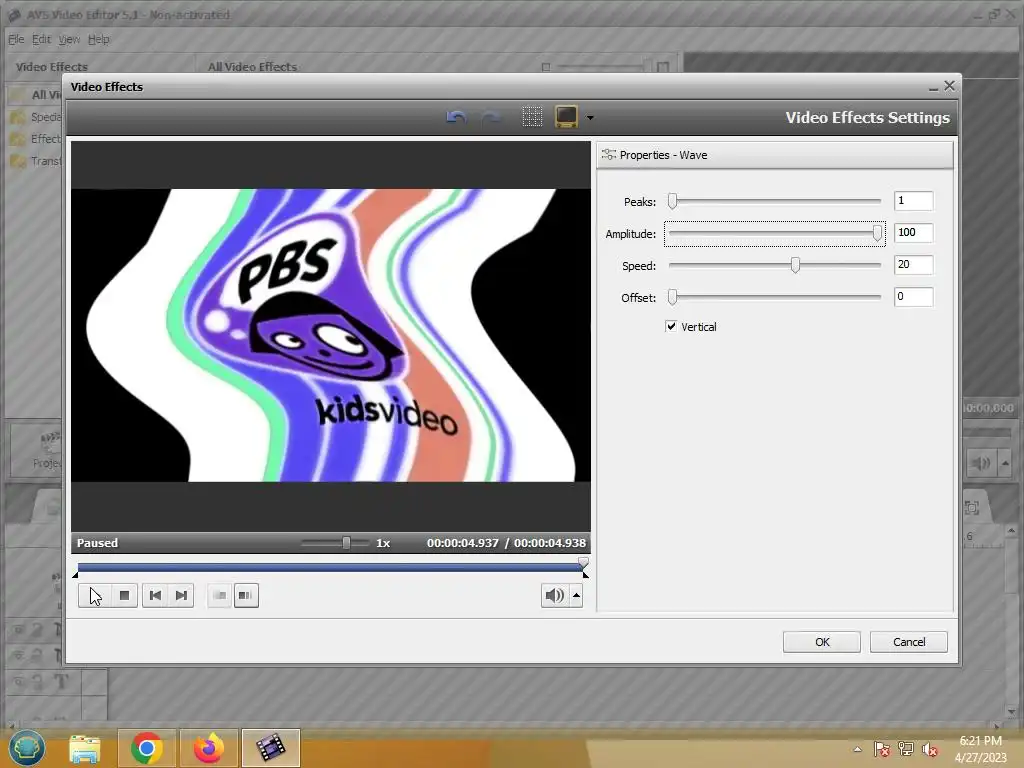This screenshot has height=768, width=1024.
Task: Show hidden system tray icons
Action: point(857,749)
